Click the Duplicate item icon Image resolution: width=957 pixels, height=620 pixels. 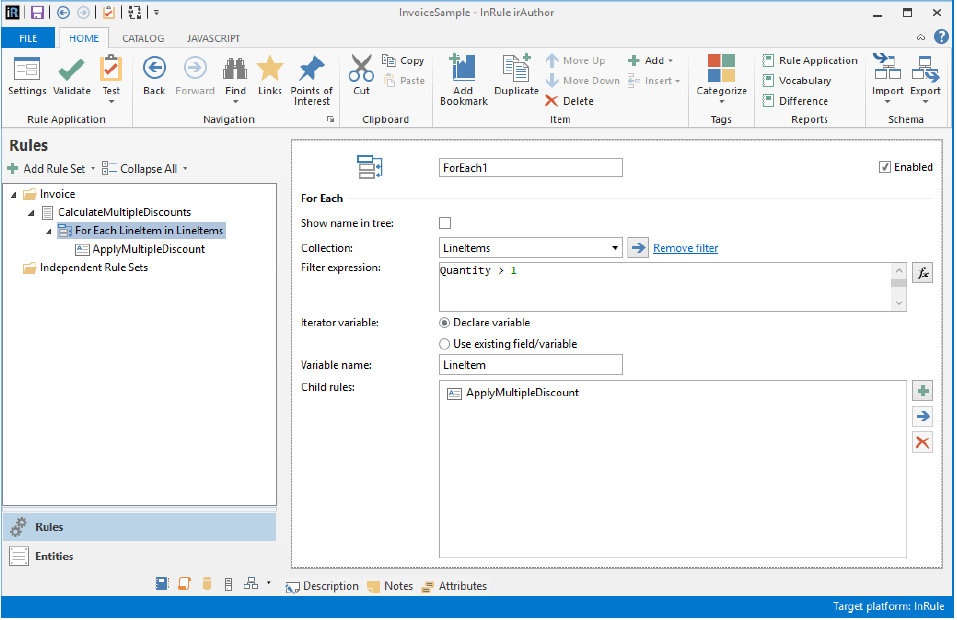point(516,70)
